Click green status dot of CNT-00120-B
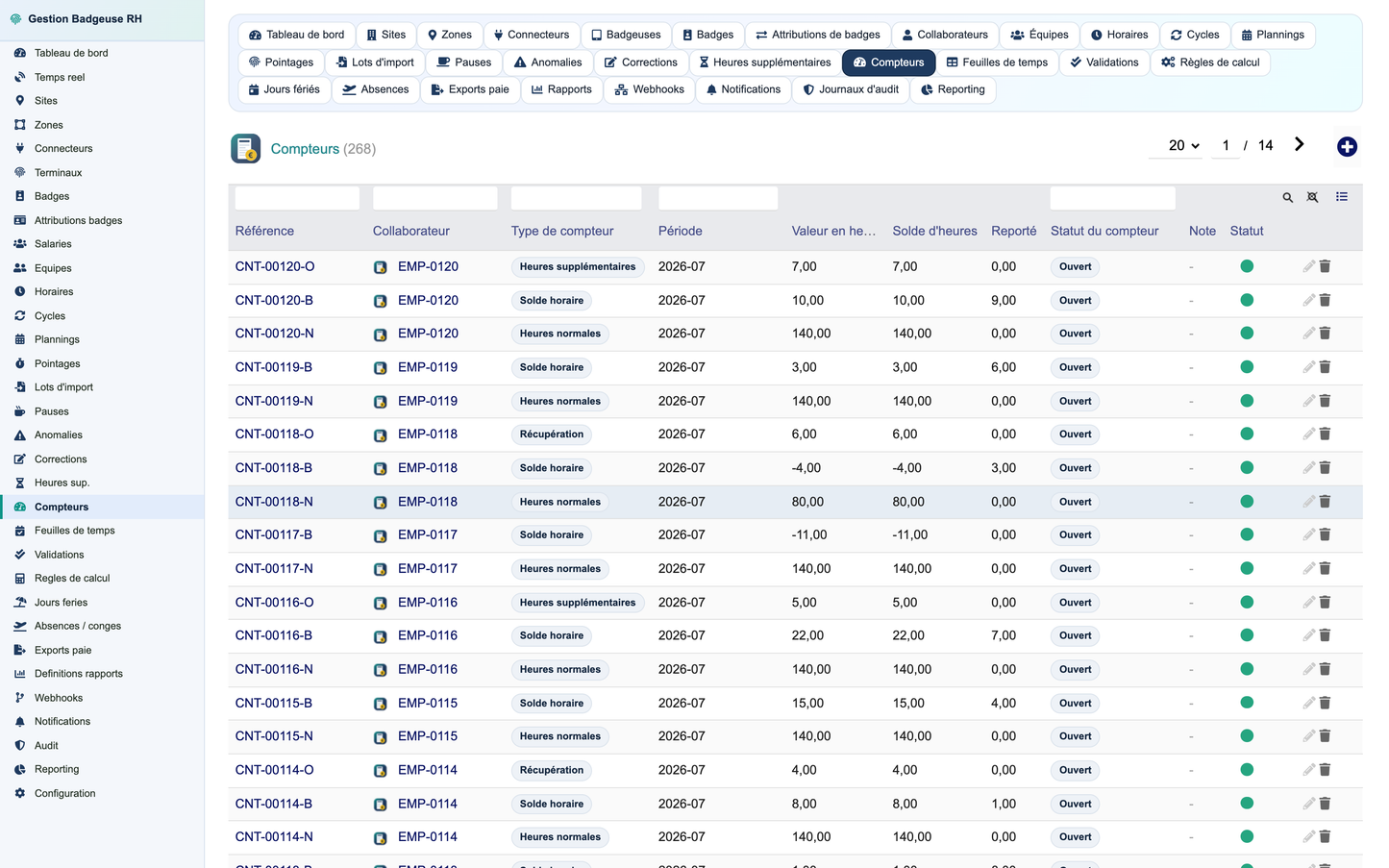The width and height of the screenshot is (1389, 868). [1247, 300]
